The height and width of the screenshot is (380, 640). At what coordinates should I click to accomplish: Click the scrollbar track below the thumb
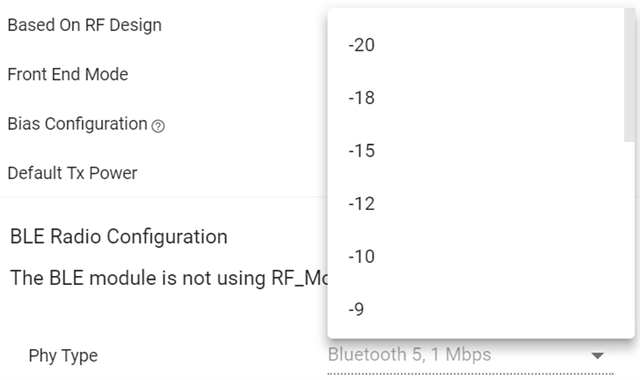pyautogui.click(x=629, y=240)
